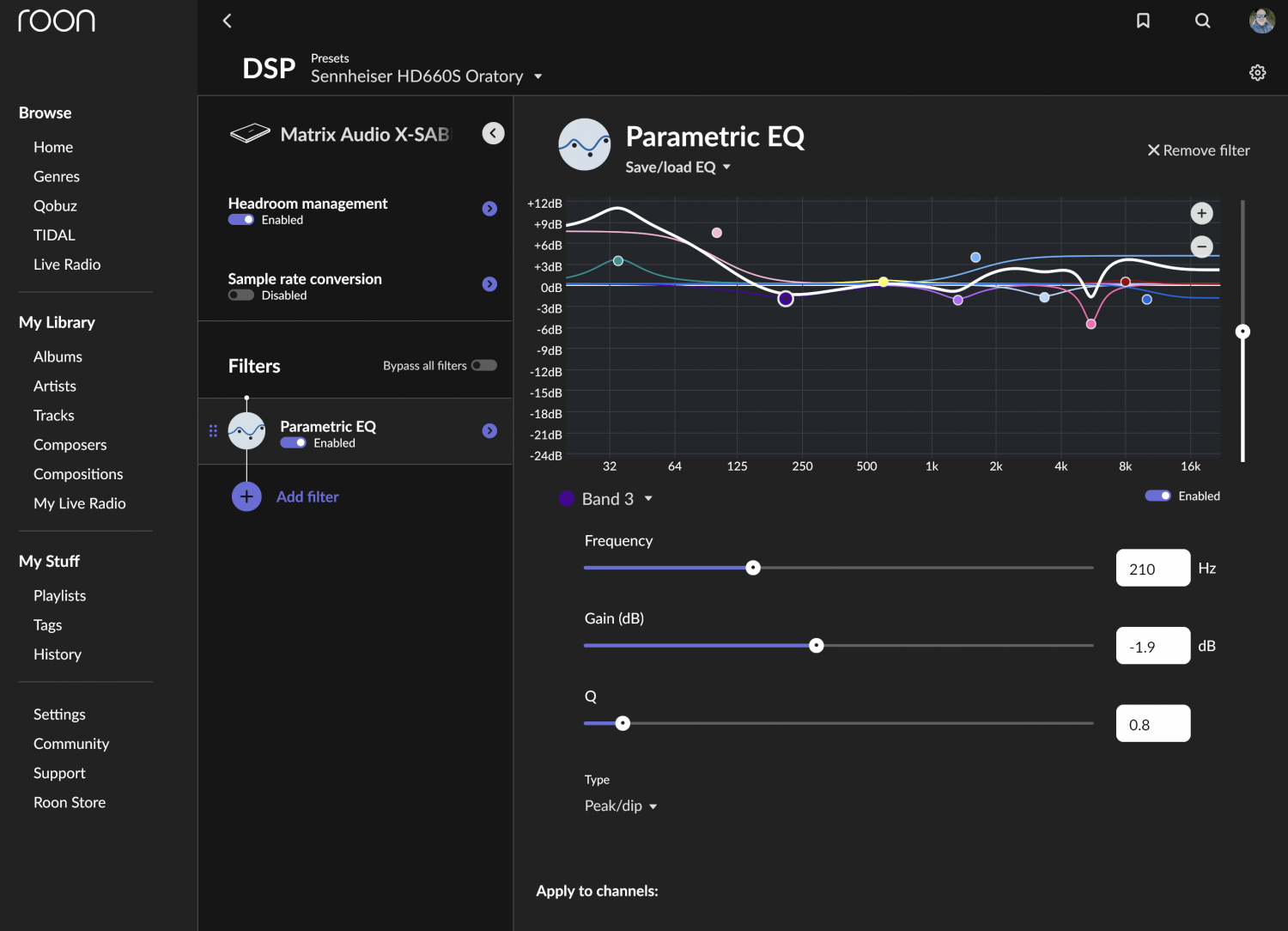This screenshot has width=1288, height=931.
Task: Click the Frequency 210 Hz input field
Action: click(1152, 568)
